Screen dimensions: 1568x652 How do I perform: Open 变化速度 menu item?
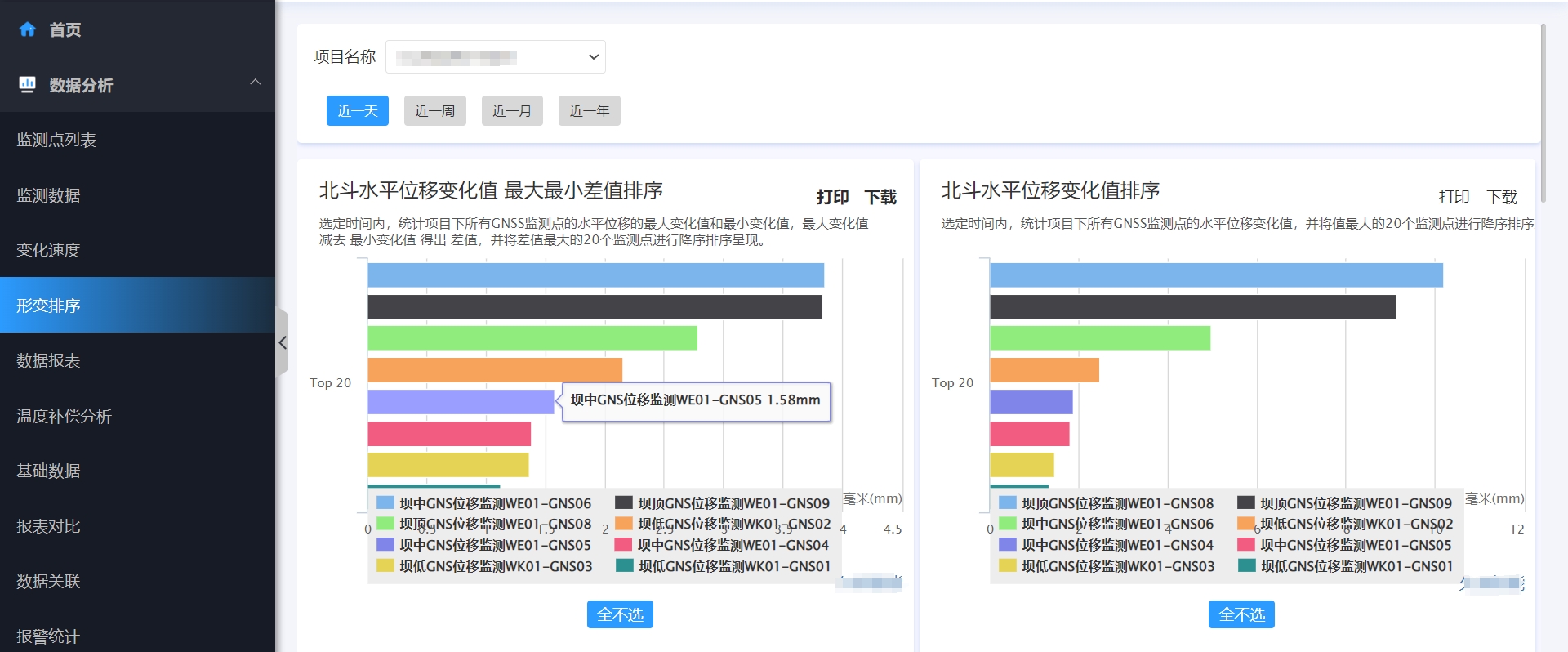point(137,250)
